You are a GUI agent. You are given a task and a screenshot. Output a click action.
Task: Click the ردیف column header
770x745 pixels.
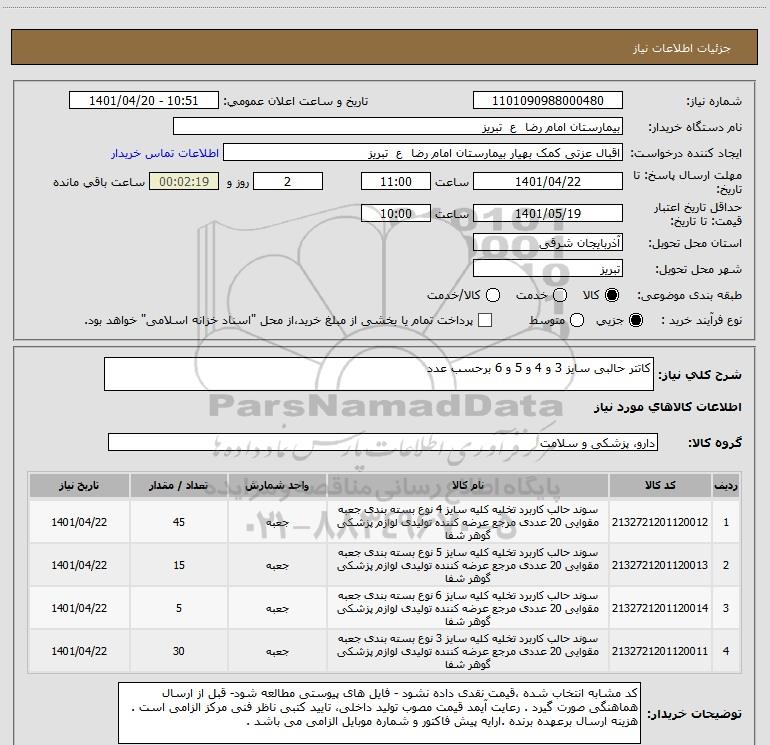coord(726,485)
